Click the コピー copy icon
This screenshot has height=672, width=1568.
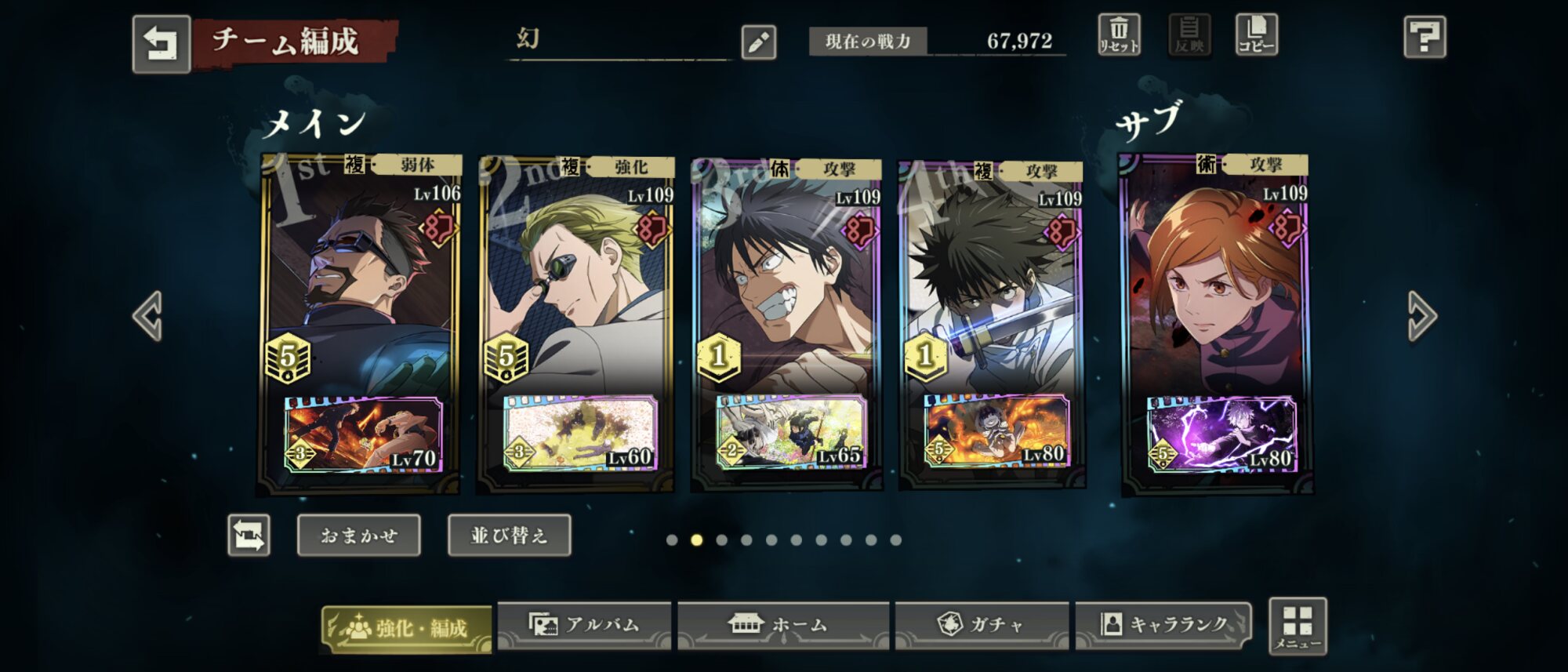pyautogui.click(x=1257, y=35)
